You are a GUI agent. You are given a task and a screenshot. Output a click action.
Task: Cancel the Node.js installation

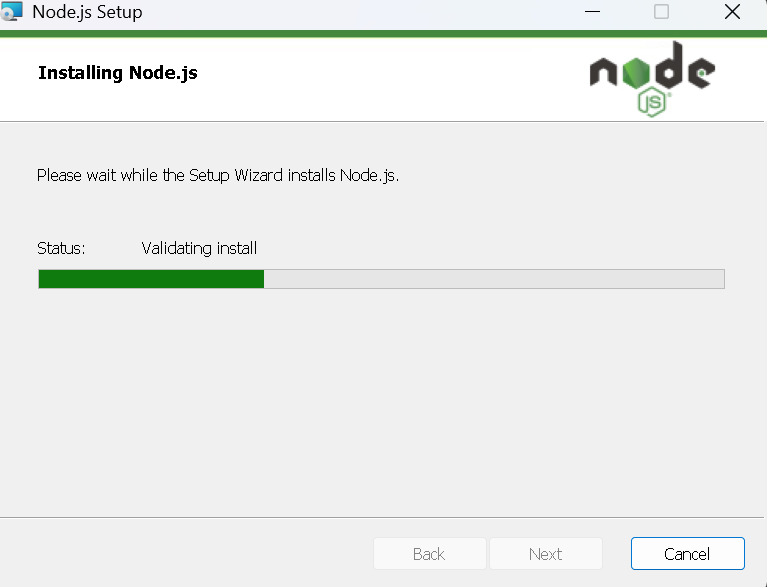click(x=688, y=554)
